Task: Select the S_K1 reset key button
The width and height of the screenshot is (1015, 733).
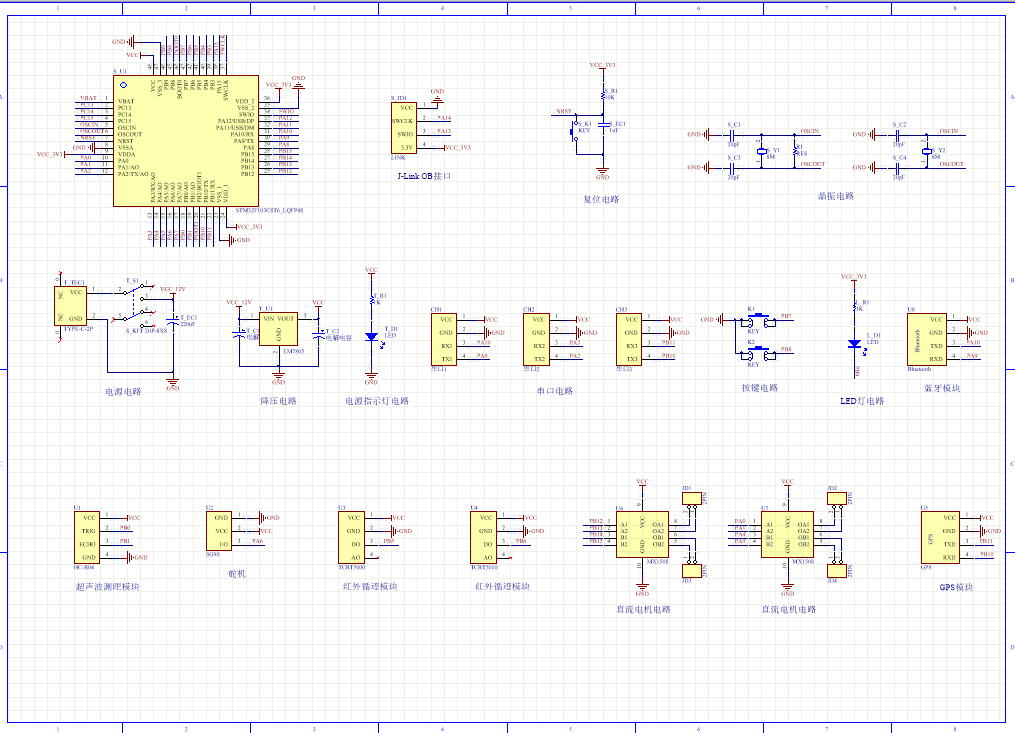Action: (579, 130)
